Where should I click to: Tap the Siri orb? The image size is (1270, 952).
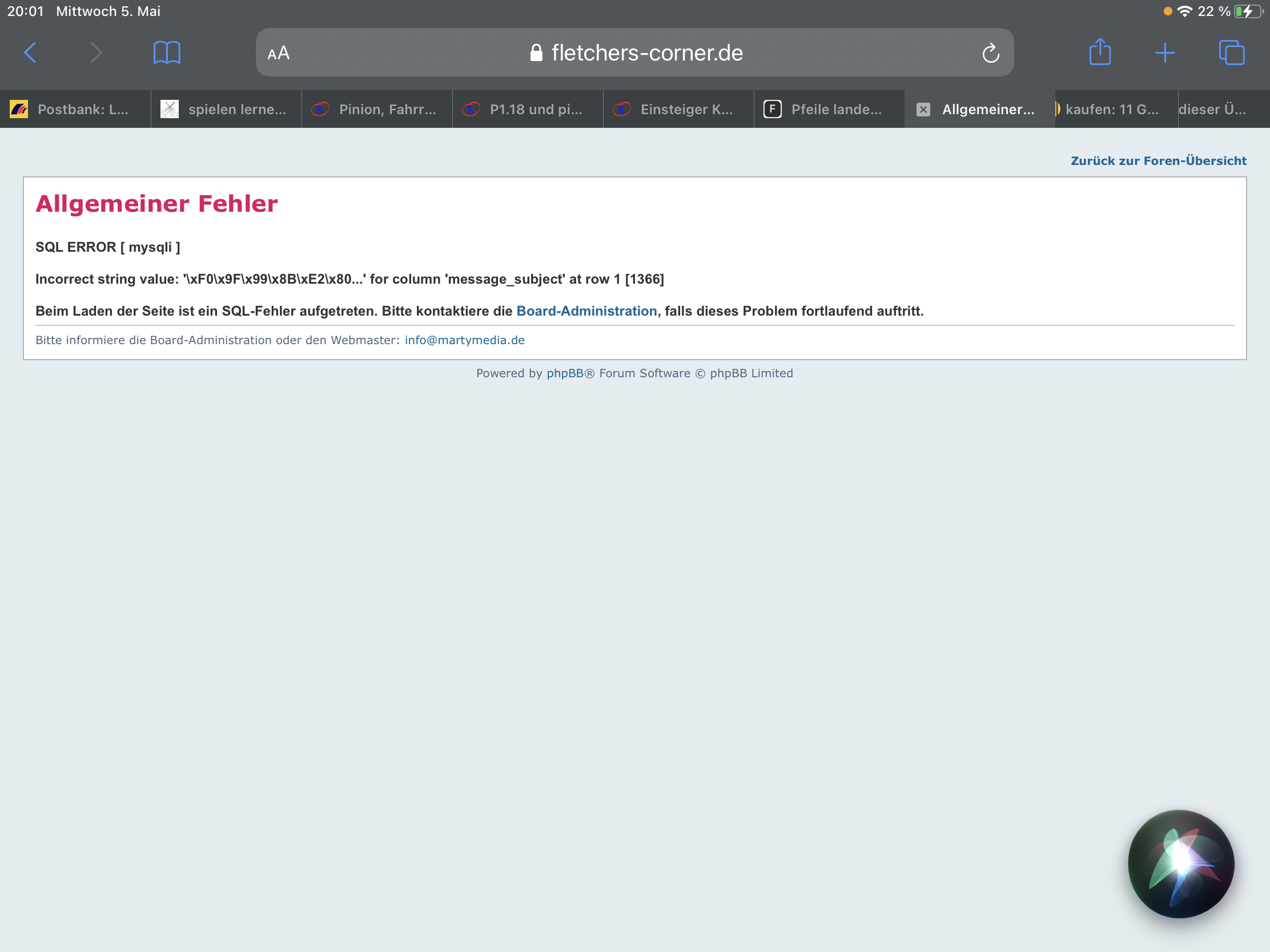click(x=1180, y=863)
